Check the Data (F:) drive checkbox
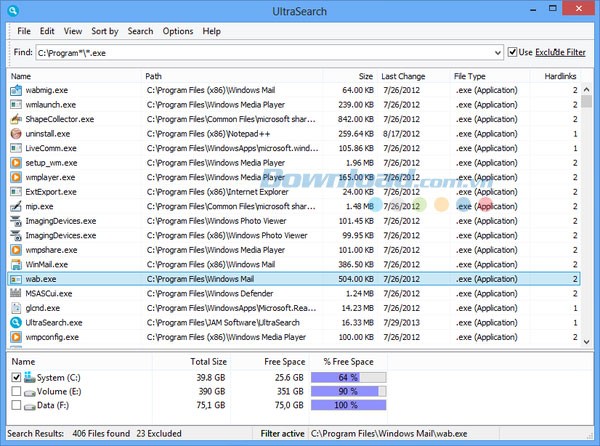 click(x=15, y=408)
